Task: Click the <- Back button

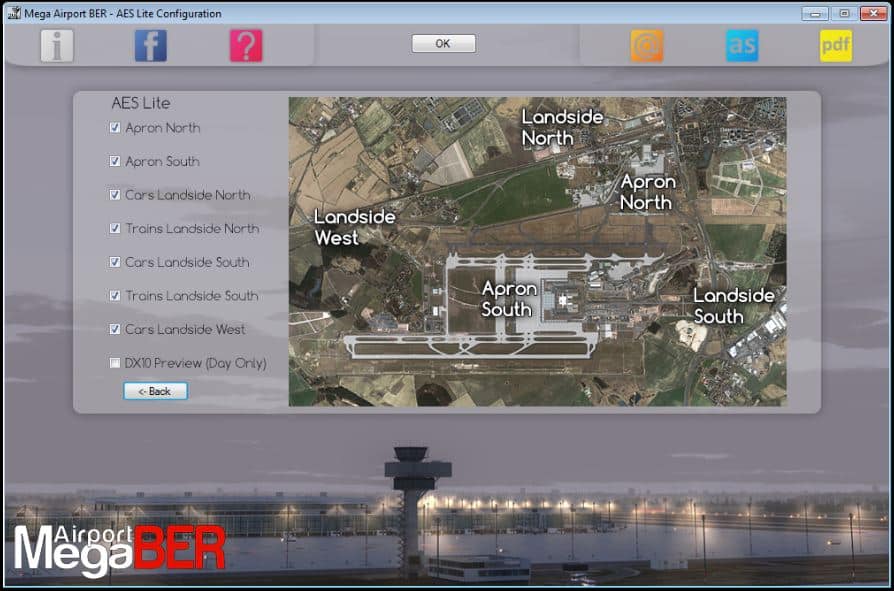Action: (155, 391)
